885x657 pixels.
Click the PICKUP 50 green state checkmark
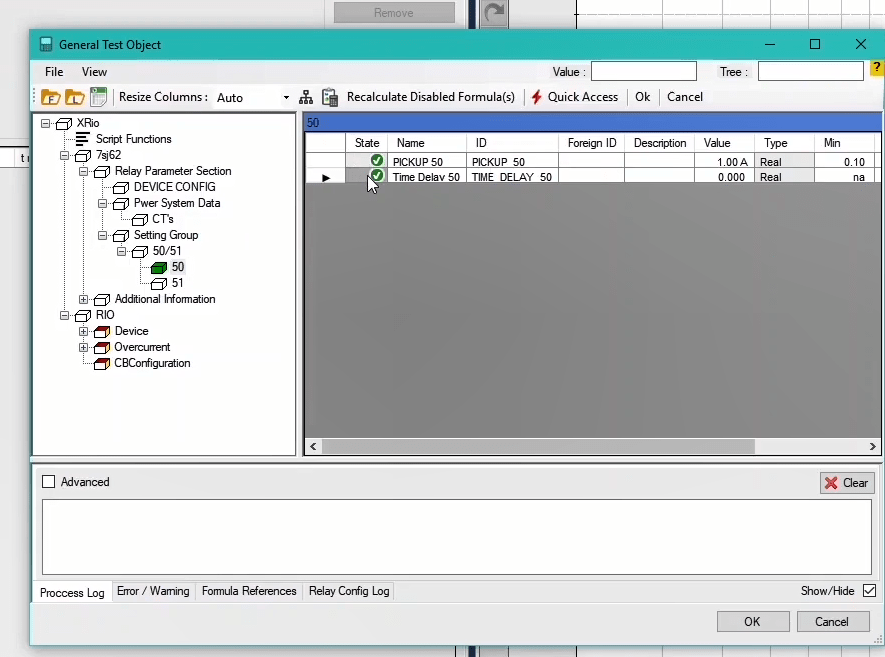click(x=377, y=161)
